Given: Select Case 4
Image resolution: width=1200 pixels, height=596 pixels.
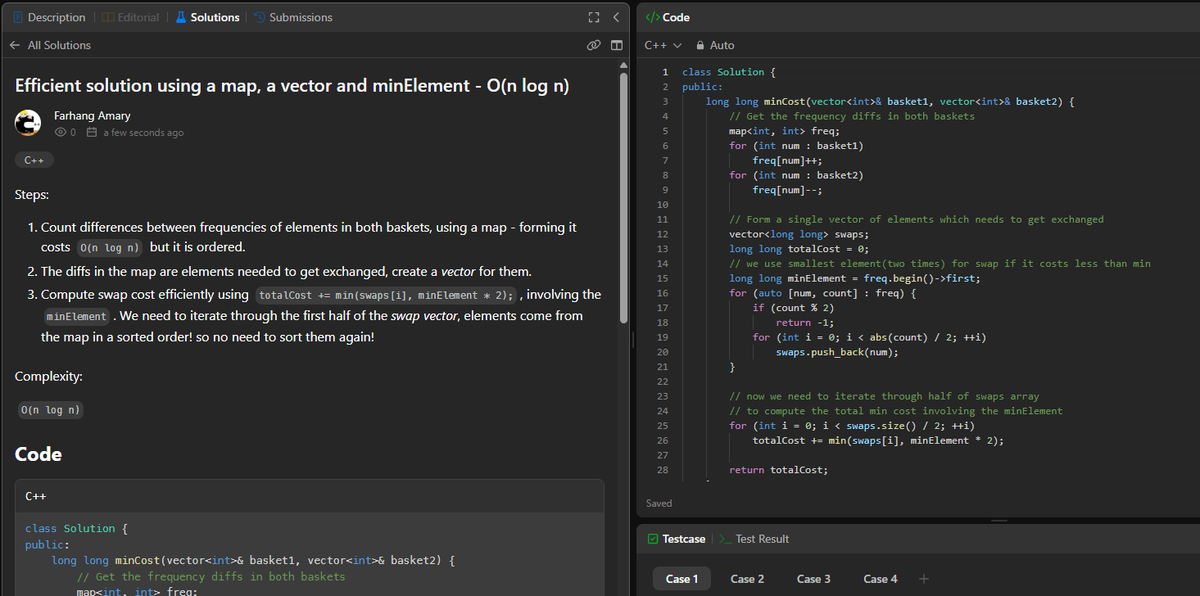Looking at the screenshot, I should (x=880, y=579).
